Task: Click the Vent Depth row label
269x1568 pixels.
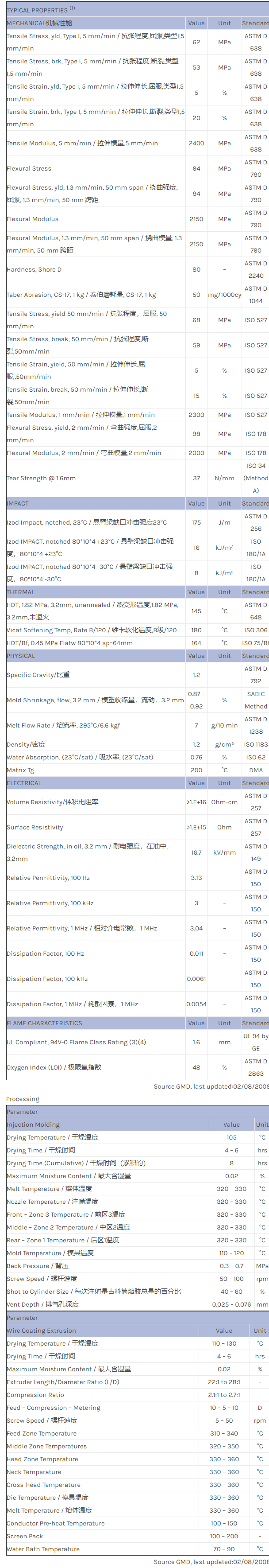Action: pos(42,1304)
